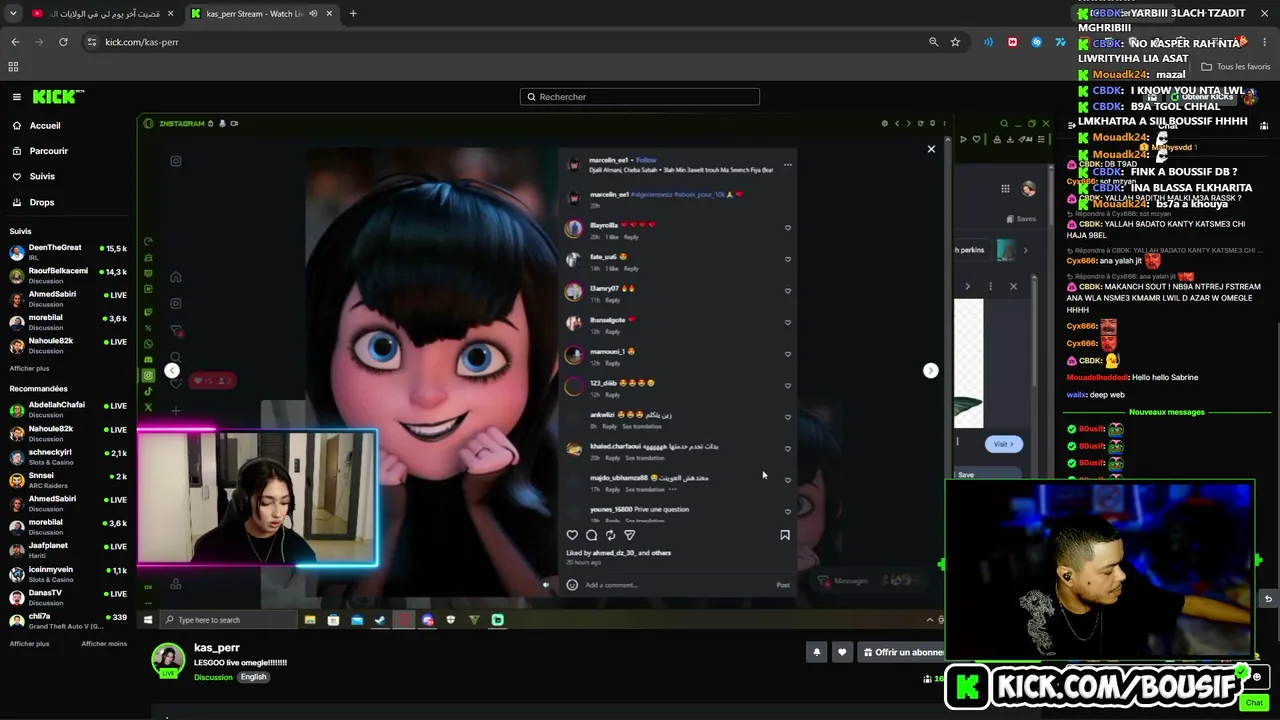Toggle kas_perr channel notifications bell
Screen dimensions: 1280x720
point(816,652)
